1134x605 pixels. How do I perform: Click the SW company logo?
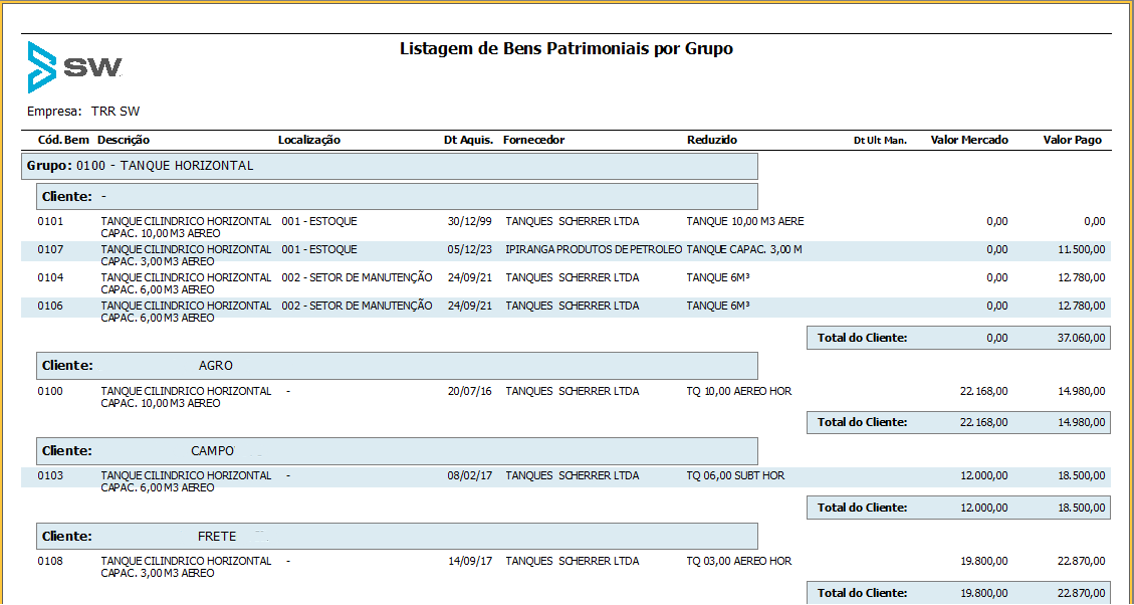pyautogui.click(x=75, y=67)
